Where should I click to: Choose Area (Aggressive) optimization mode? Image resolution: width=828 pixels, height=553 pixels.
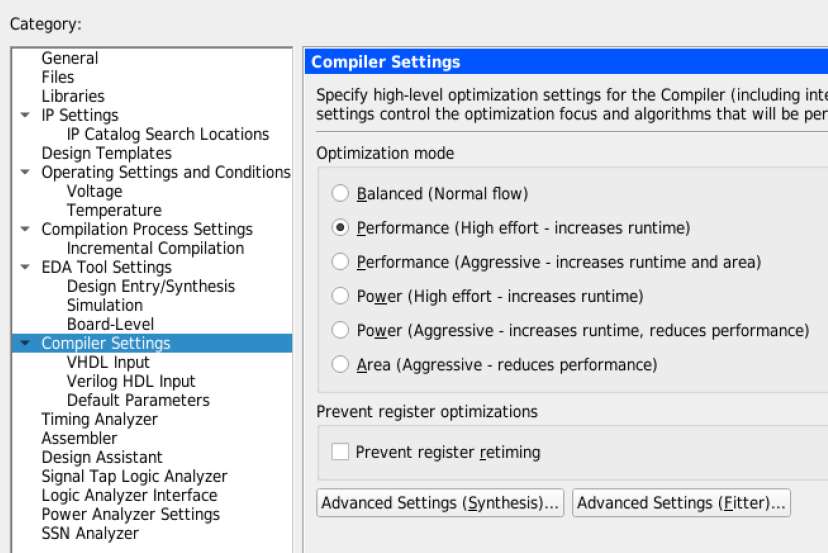(340, 365)
